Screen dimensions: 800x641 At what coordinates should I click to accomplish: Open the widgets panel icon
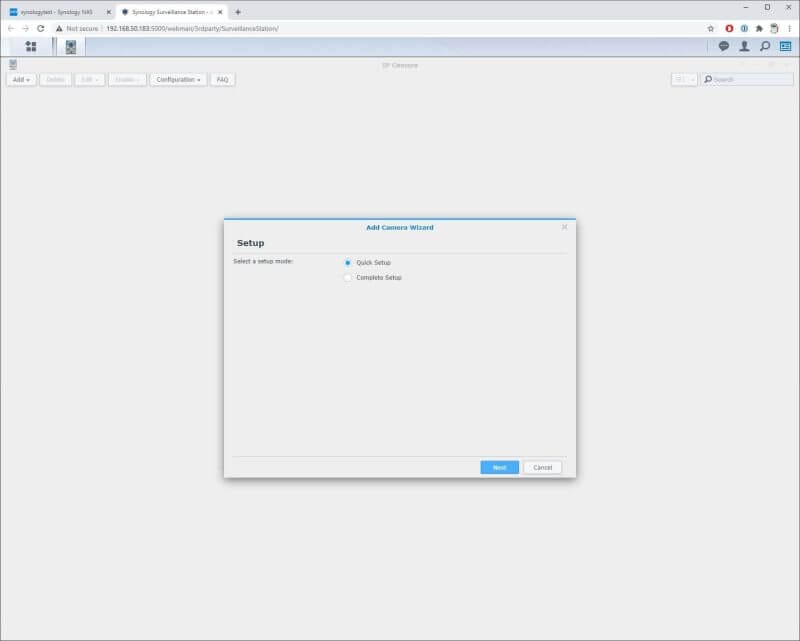(x=786, y=44)
